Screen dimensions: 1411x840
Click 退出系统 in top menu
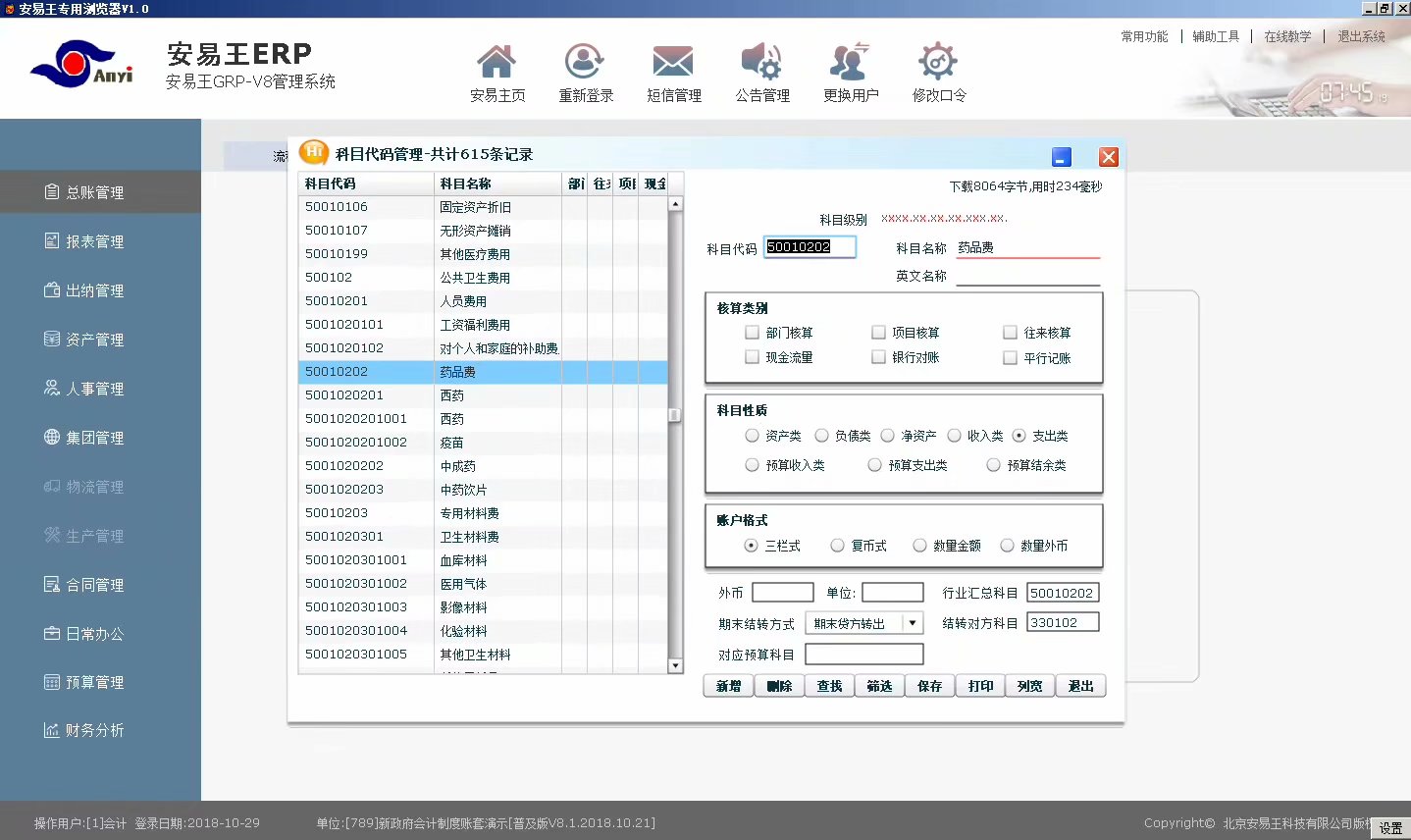[x=1361, y=36]
